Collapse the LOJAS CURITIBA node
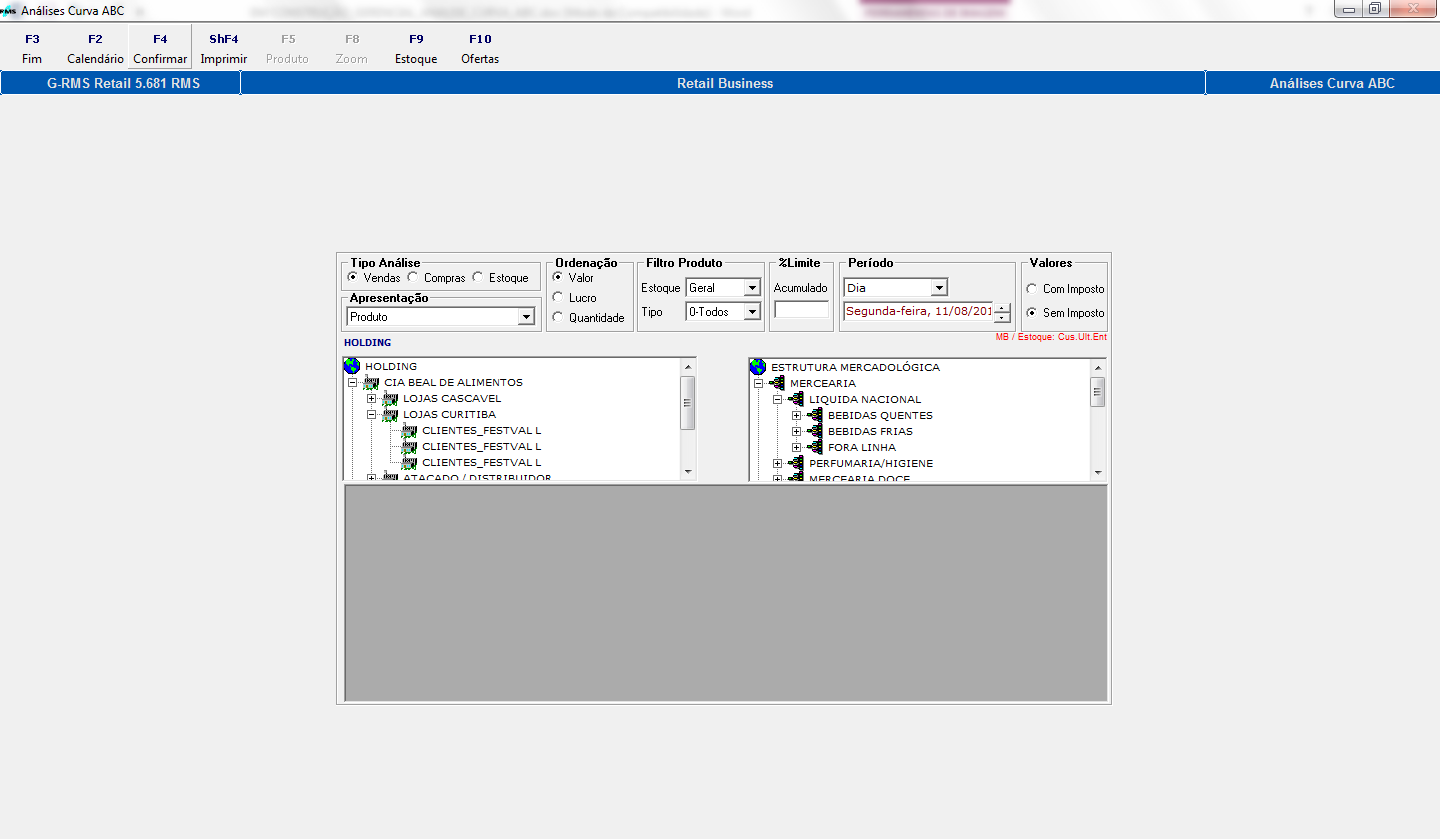This screenshot has height=839, width=1440. point(371,414)
